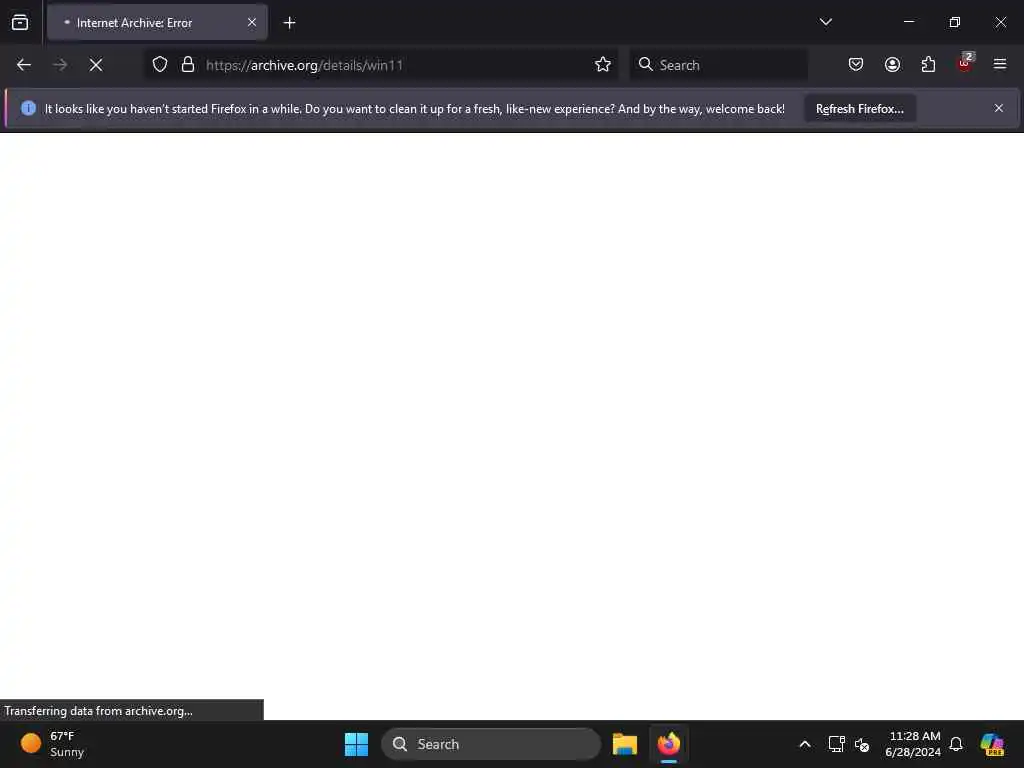Click the magnifier icon in the Firefox search box
The height and width of the screenshot is (768, 1024).
tap(645, 64)
